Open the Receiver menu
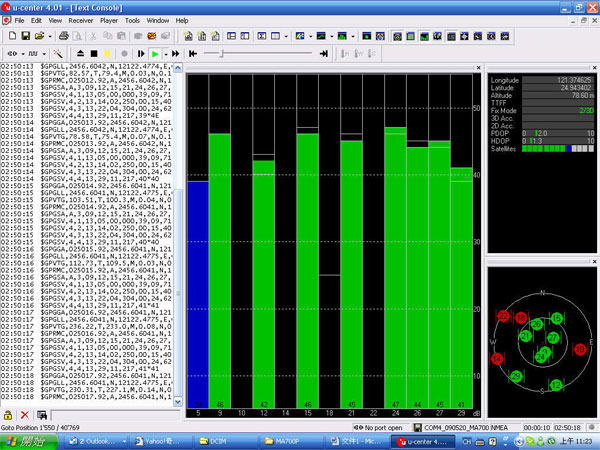Image resolution: width=600 pixels, height=450 pixels. pyautogui.click(x=81, y=21)
